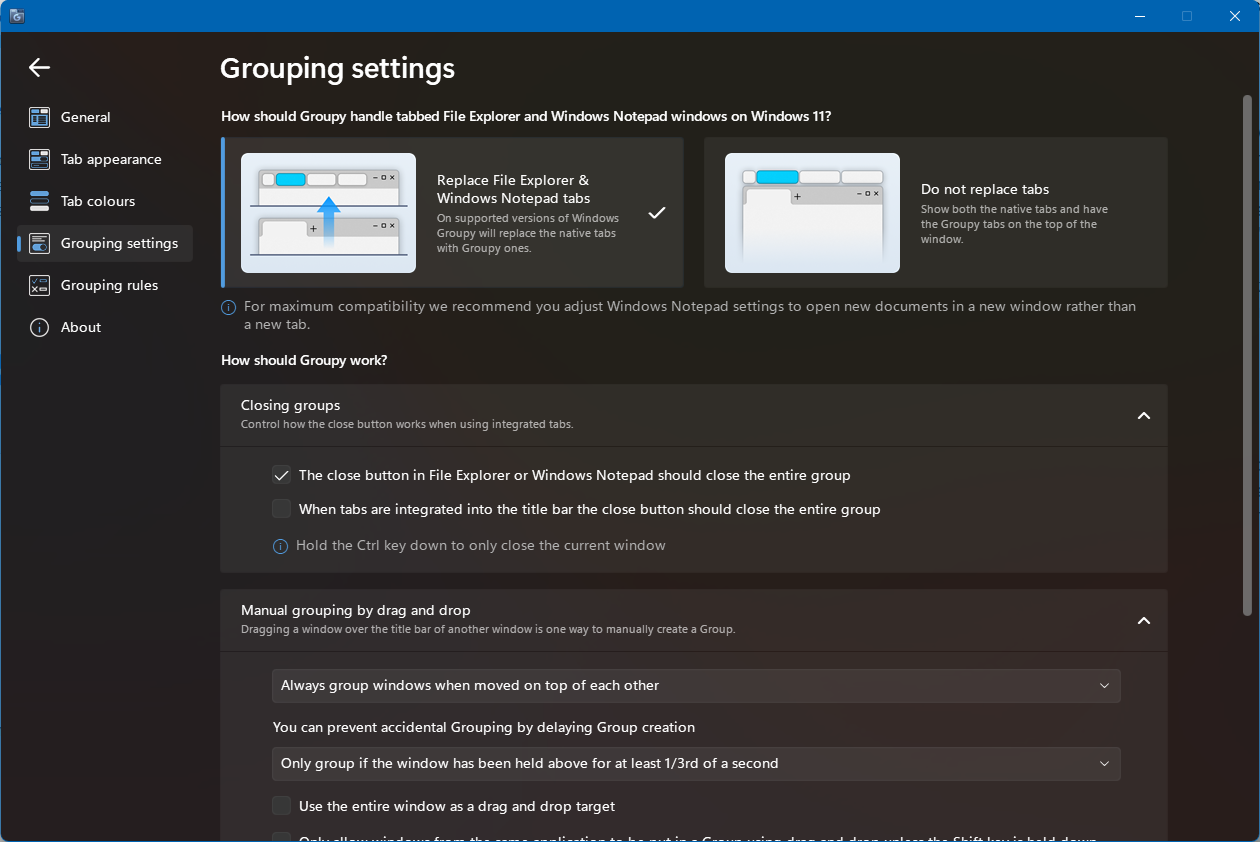
Task: Click the Notepad compatibility recommendation text
Action: [690, 315]
